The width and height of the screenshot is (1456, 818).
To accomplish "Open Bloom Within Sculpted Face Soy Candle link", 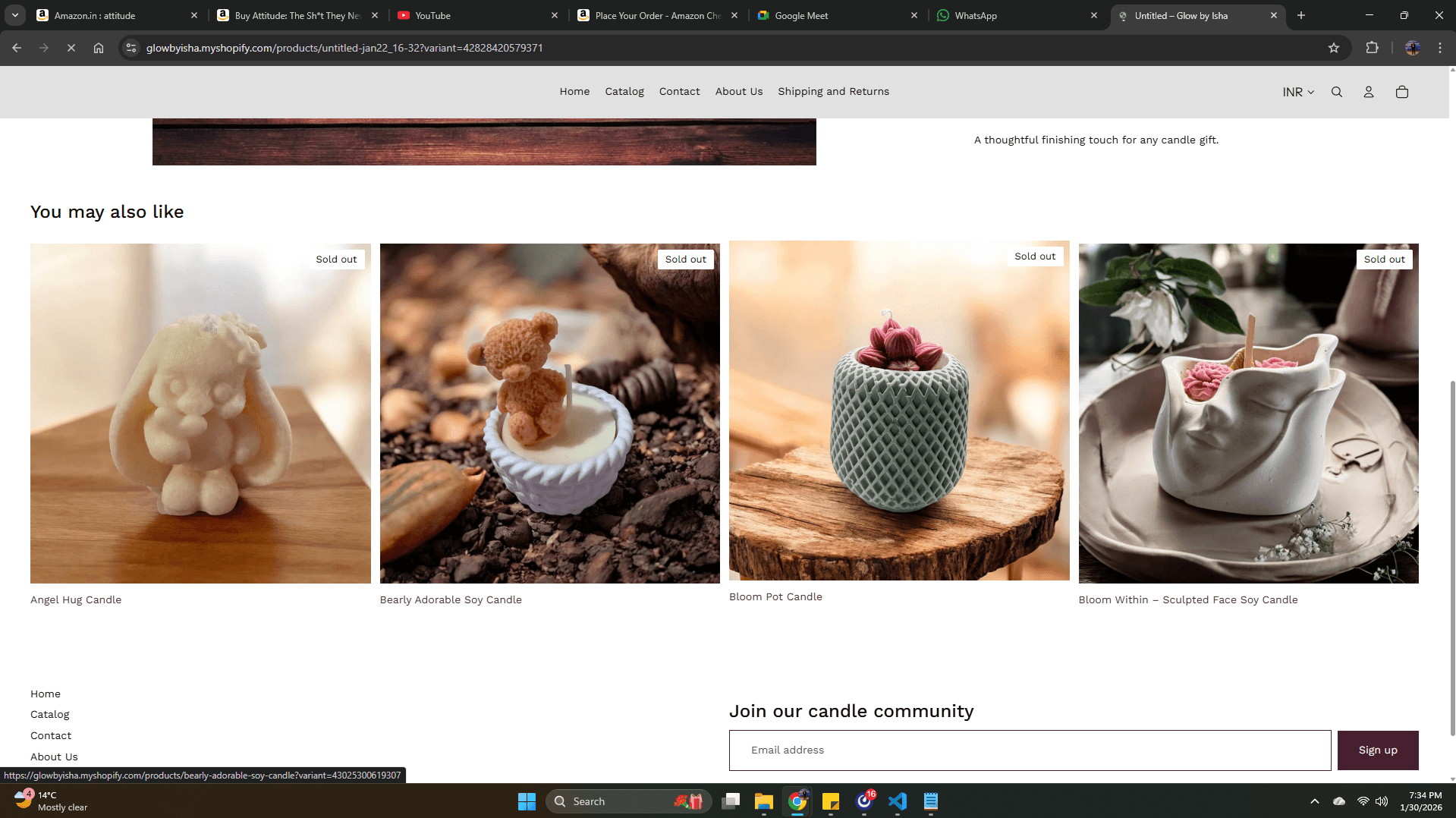I will pos(1188,599).
